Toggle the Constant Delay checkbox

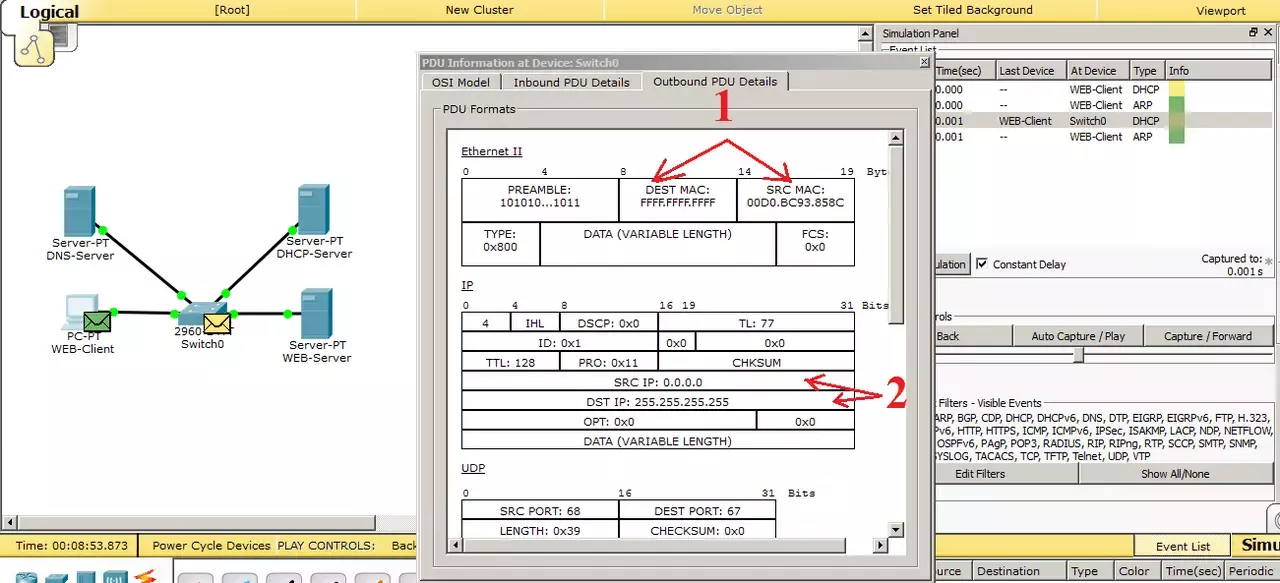[982, 264]
